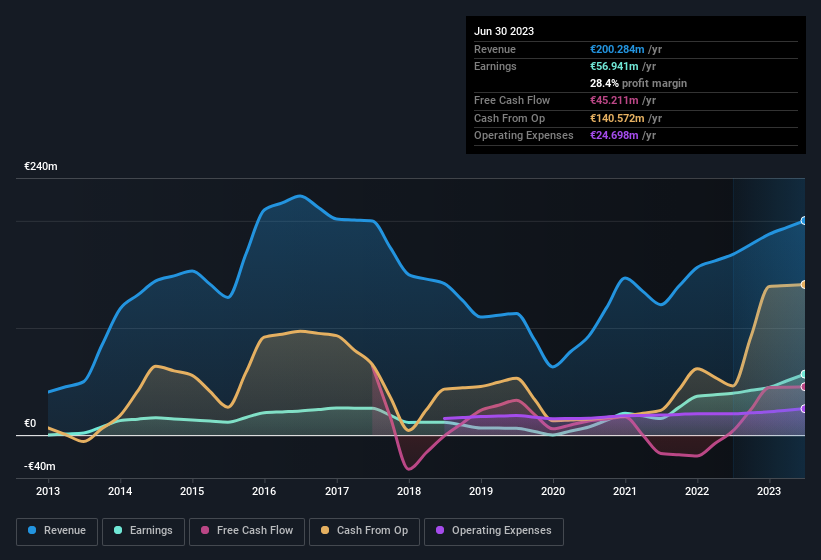Click the Cash From Op label in tooltip
Screen dimensions: 821x560
[x=509, y=118]
